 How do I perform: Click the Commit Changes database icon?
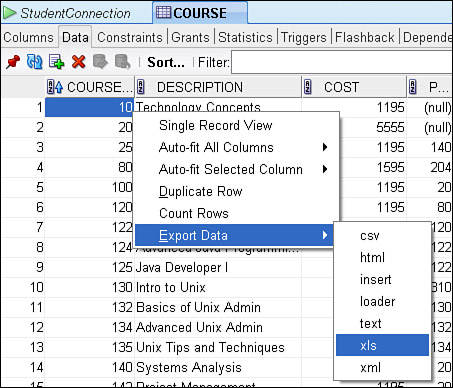coord(100,62)
